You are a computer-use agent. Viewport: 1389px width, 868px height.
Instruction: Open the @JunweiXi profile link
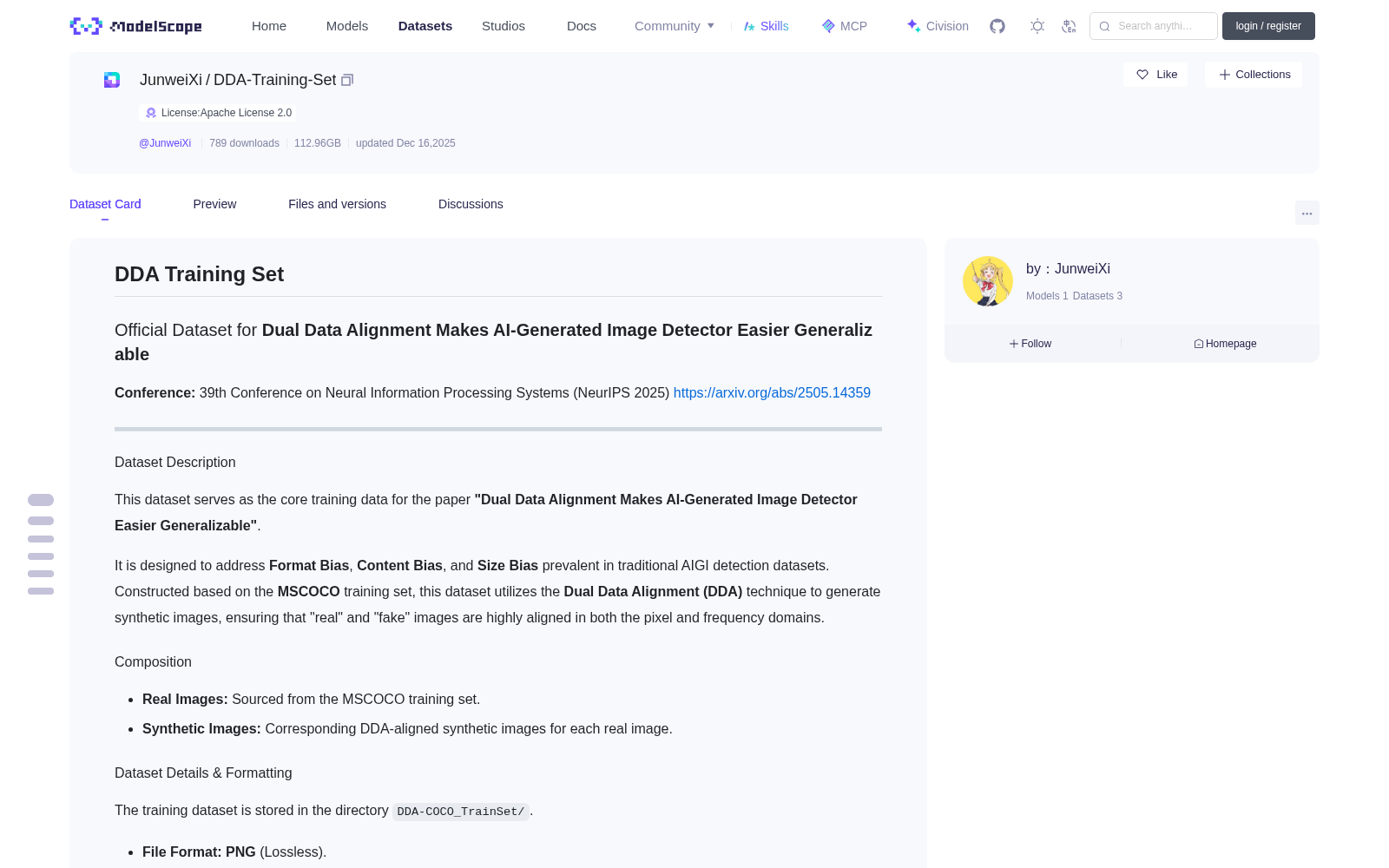(x=165, y=143)
